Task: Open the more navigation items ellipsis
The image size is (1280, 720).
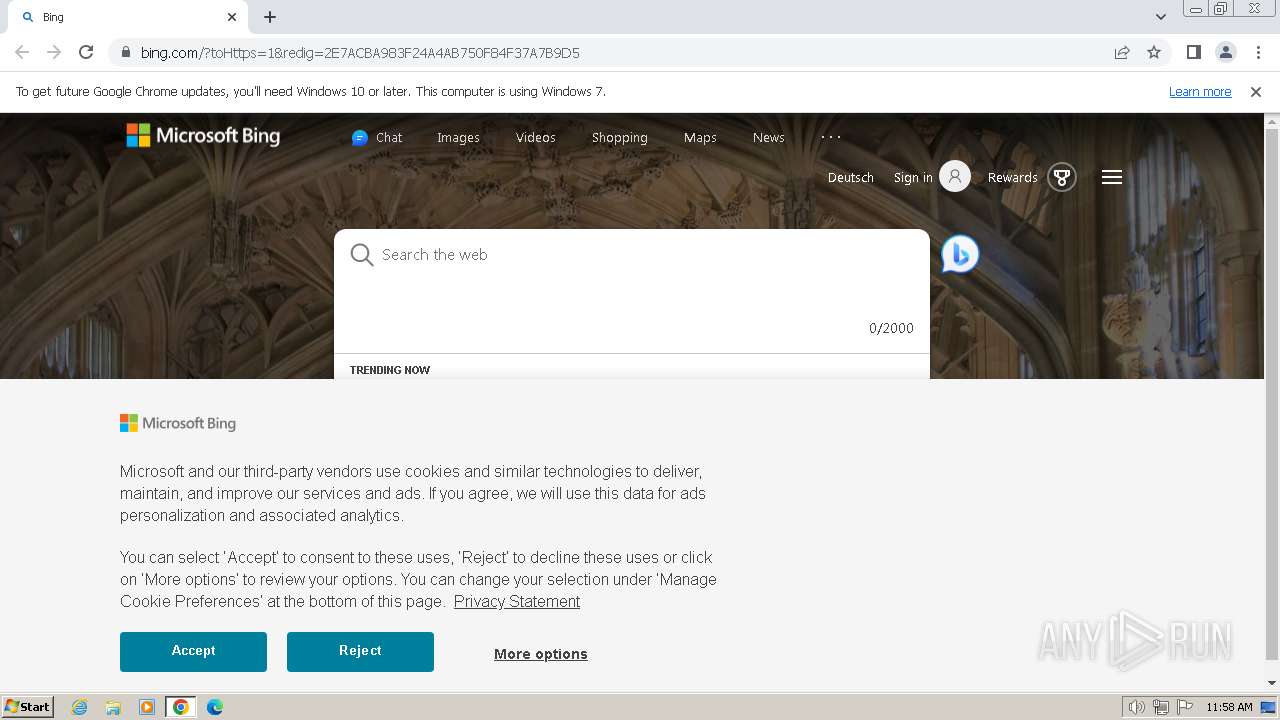Action: [831, 137]
